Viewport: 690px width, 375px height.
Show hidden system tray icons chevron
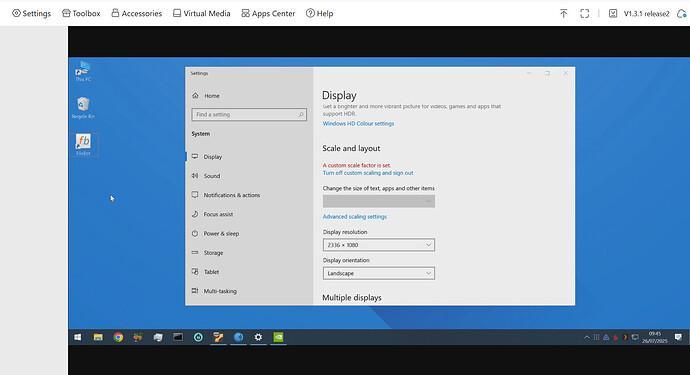click(x=587, y=337)
